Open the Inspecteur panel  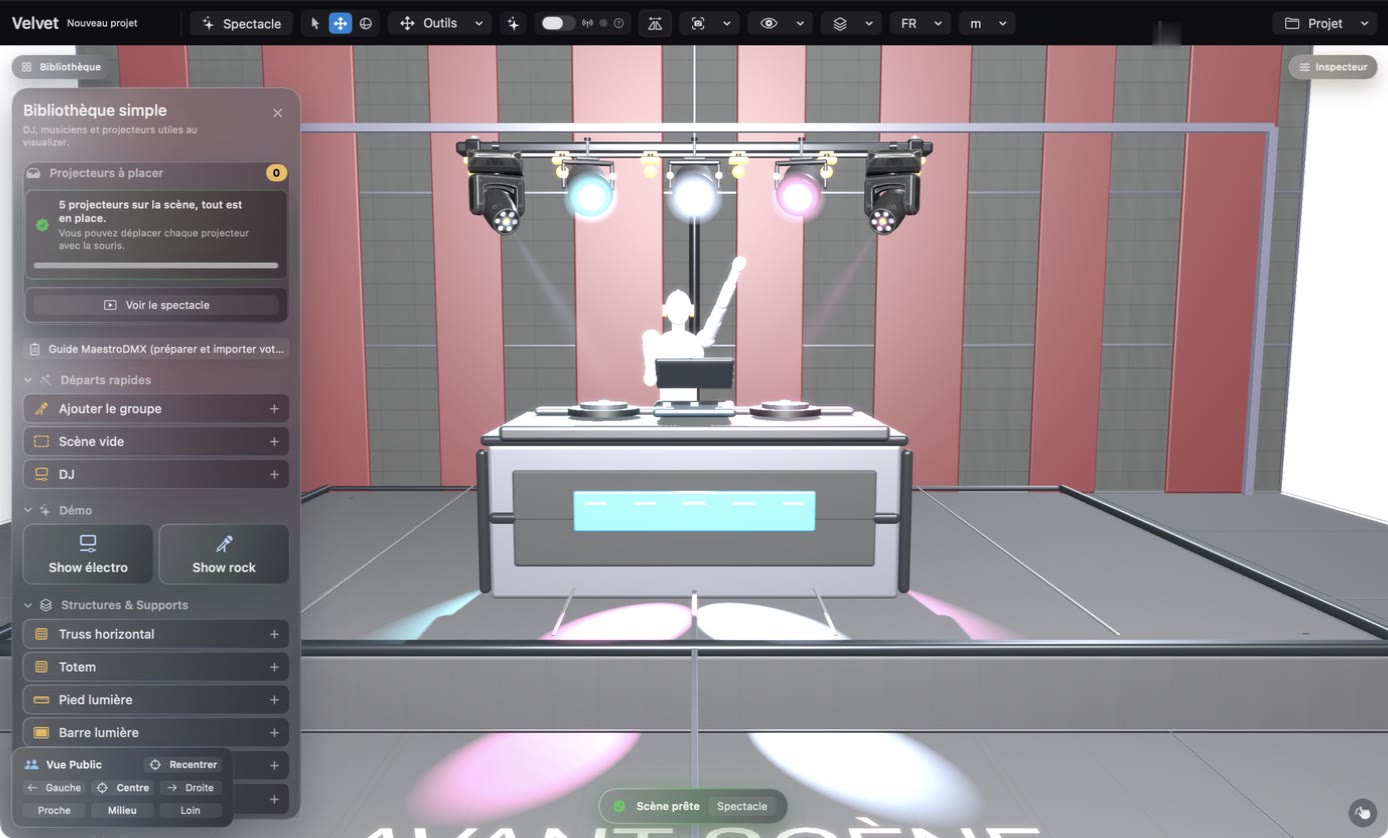click(x=1332, y=67)
